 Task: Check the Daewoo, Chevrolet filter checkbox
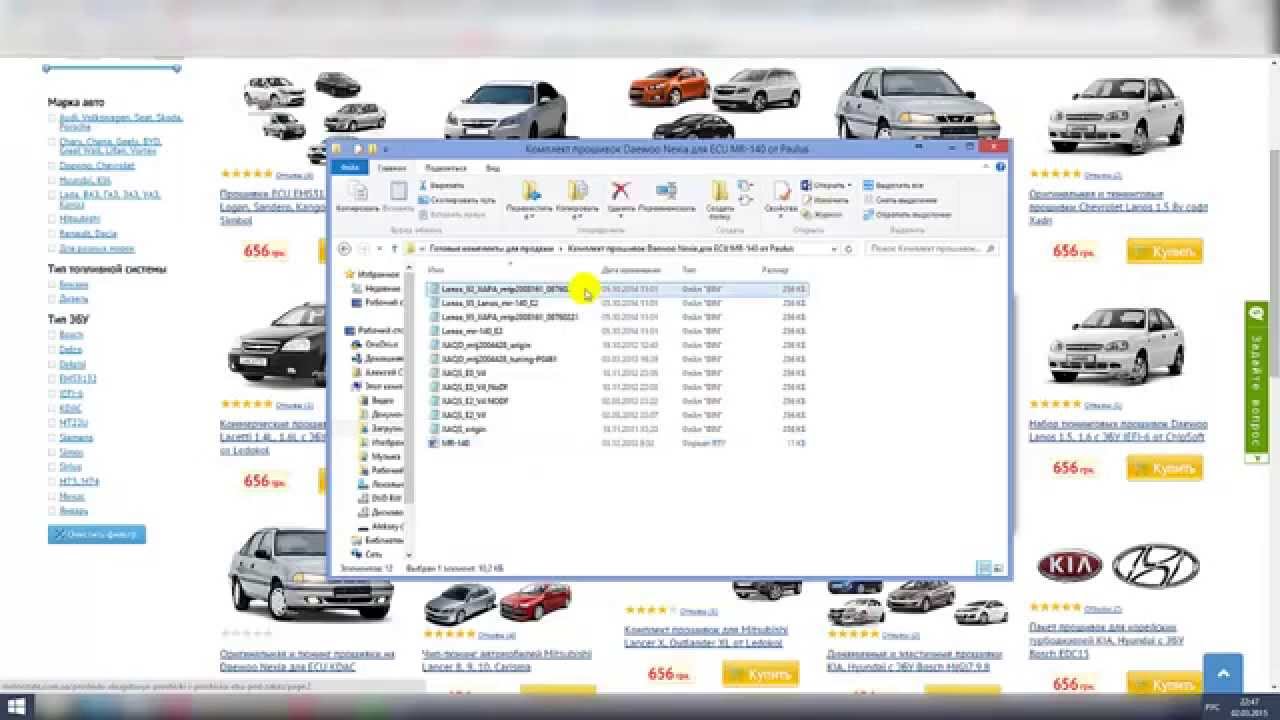pyautogui.click(x=52, y=165)
